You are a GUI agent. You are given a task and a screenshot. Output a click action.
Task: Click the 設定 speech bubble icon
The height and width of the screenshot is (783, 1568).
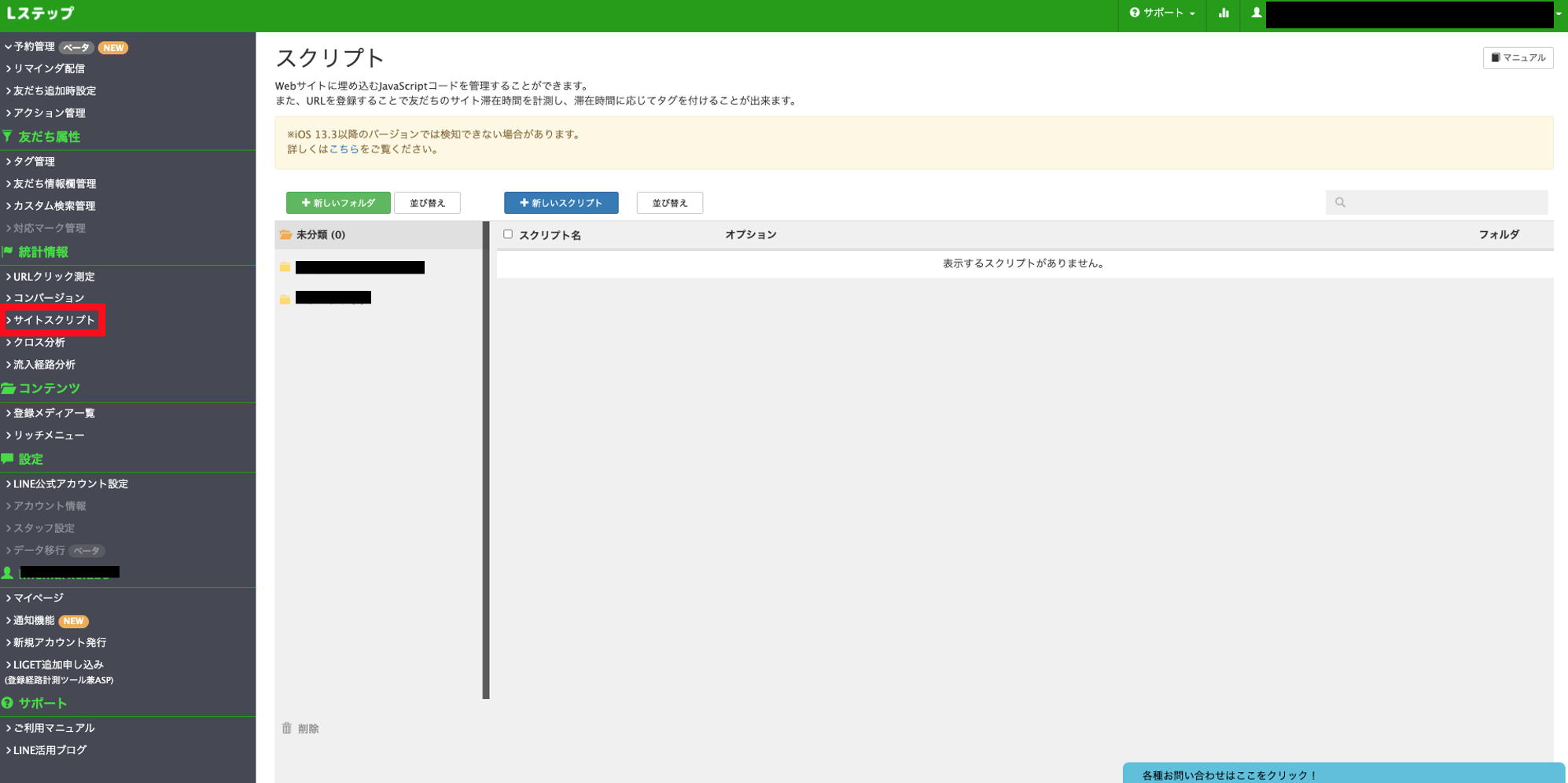pos(8,459)
